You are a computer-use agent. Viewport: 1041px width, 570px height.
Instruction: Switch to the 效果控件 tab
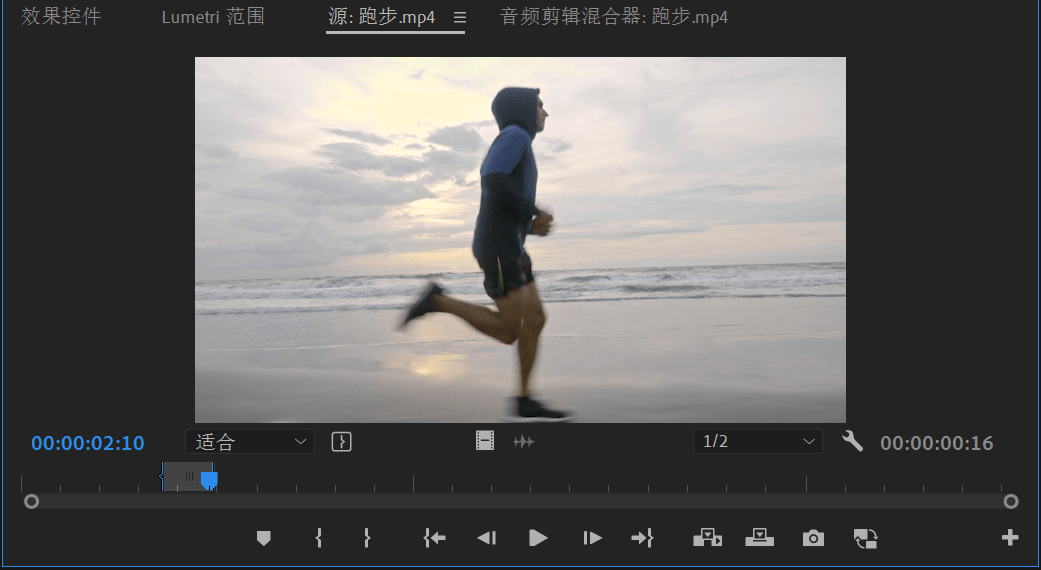pos(61,16)
